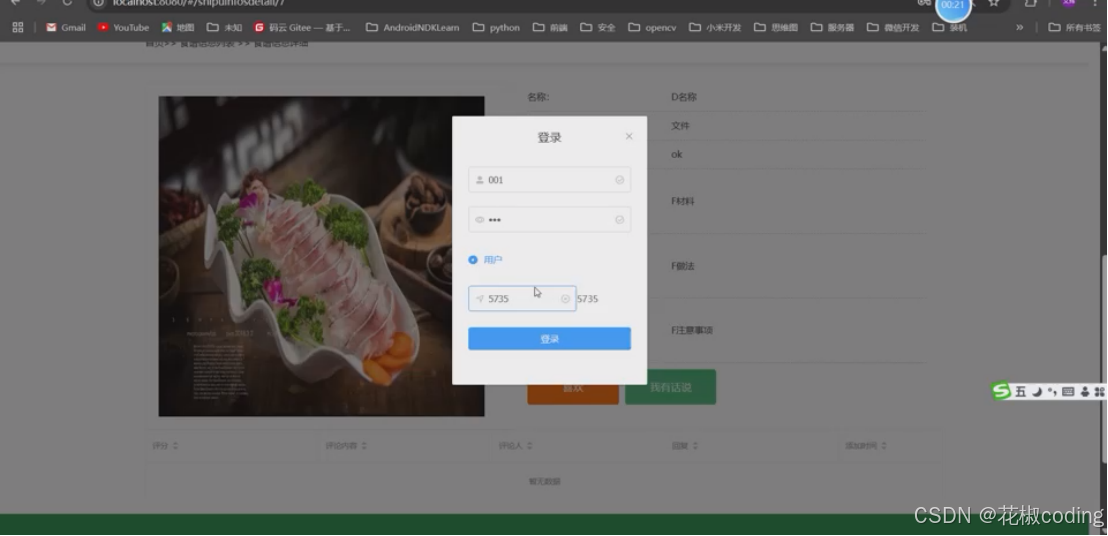
Task: Click the 'F材料' value text
Action: click(683, 201)
